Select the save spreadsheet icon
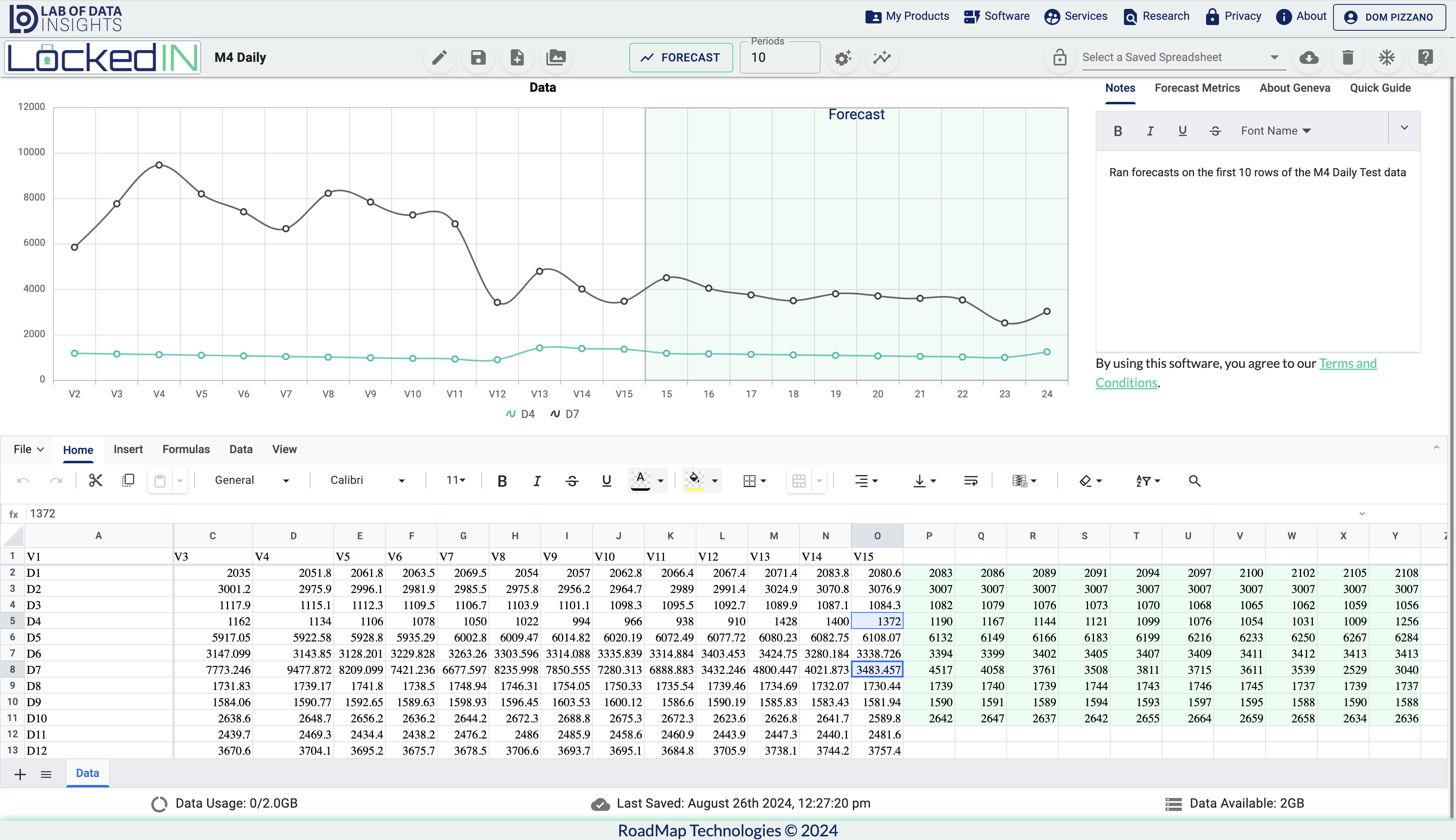Viewport: 1456px width, 840px height. coord(478,57)
